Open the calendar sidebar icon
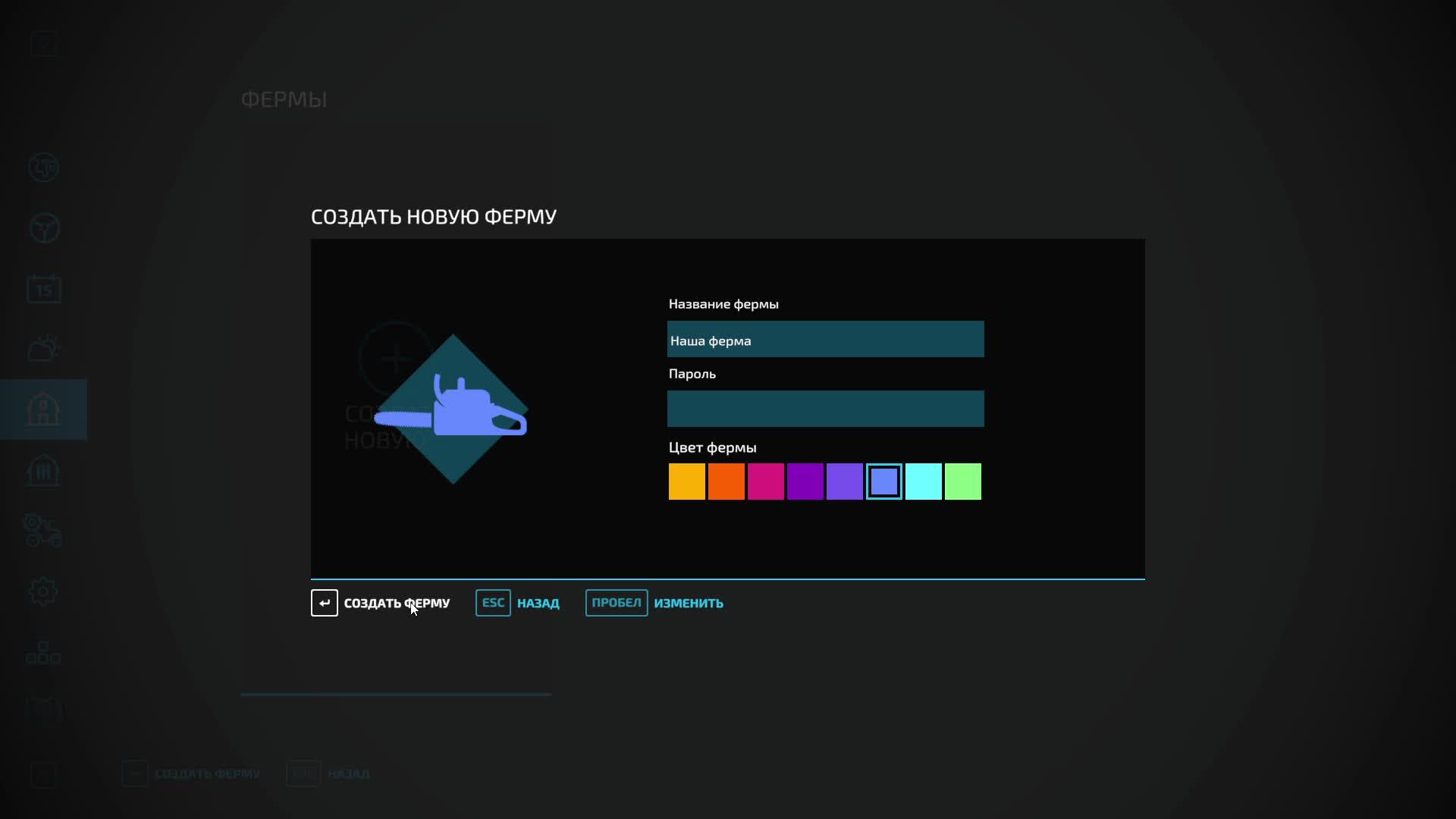 44,289
